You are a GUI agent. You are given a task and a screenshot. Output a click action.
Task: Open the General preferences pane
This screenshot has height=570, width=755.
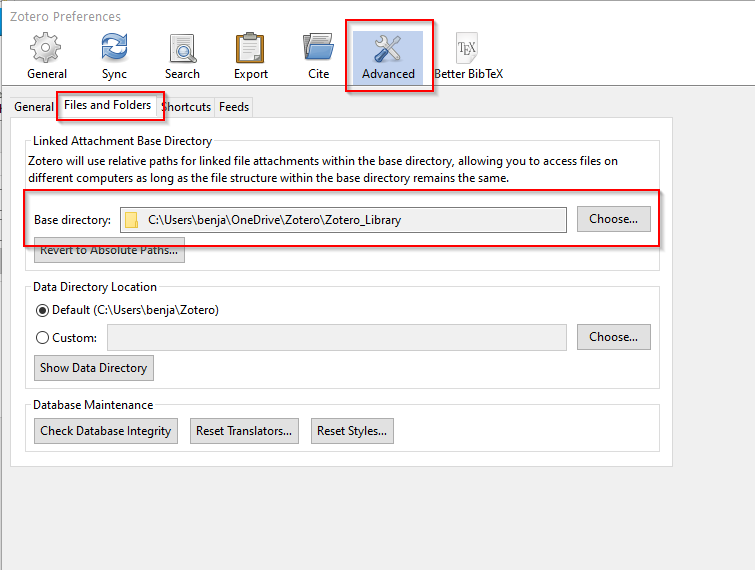point(46,57)
